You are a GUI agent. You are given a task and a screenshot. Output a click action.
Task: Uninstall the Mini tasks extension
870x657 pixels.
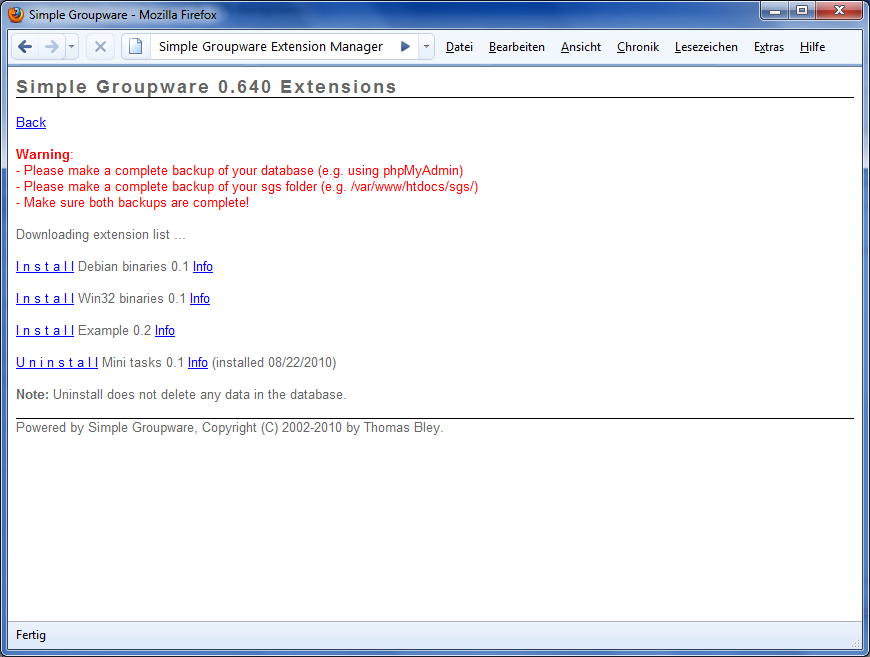57,362
